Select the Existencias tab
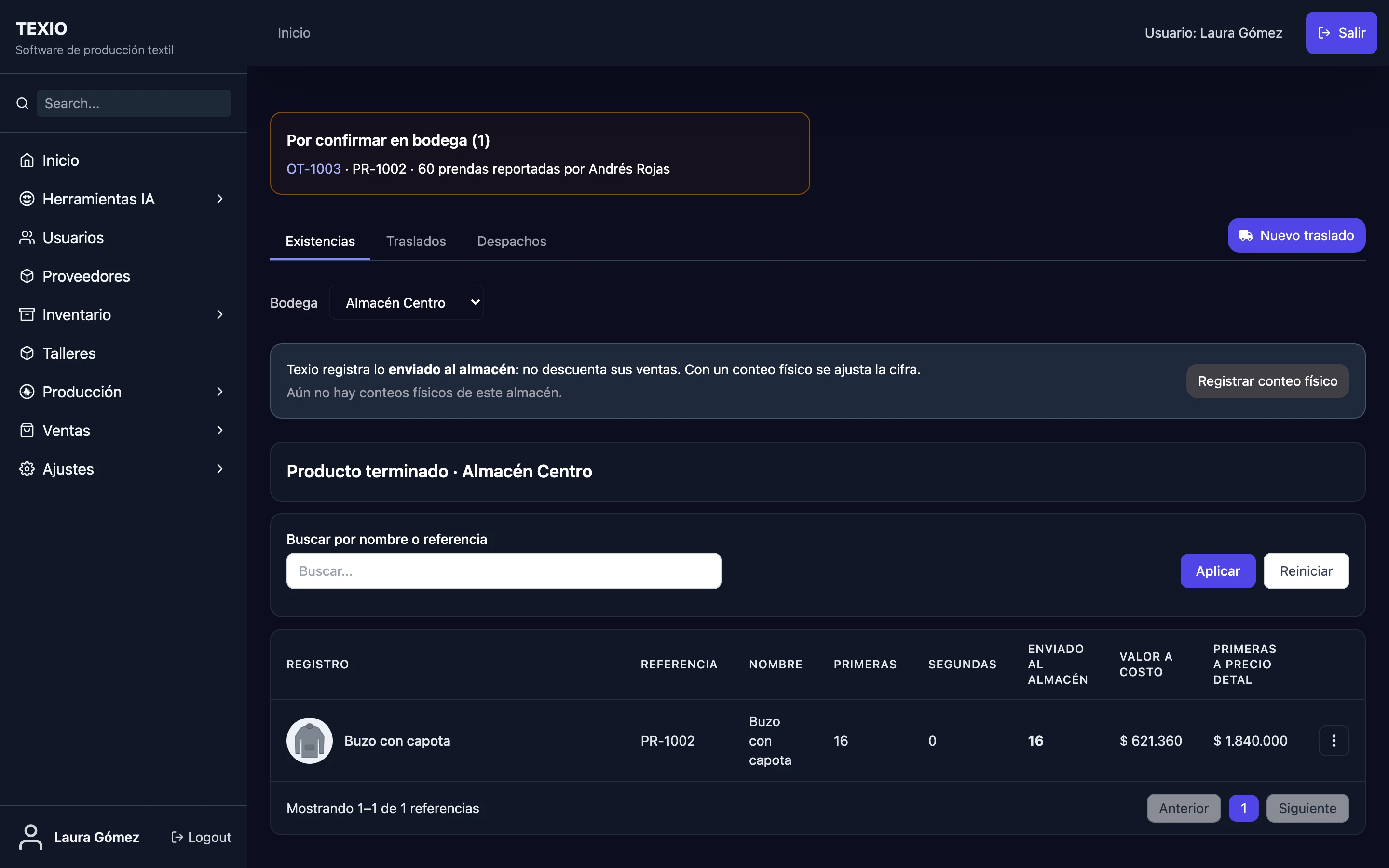This screenshot has height=868, width=1389. coord(320,241)
